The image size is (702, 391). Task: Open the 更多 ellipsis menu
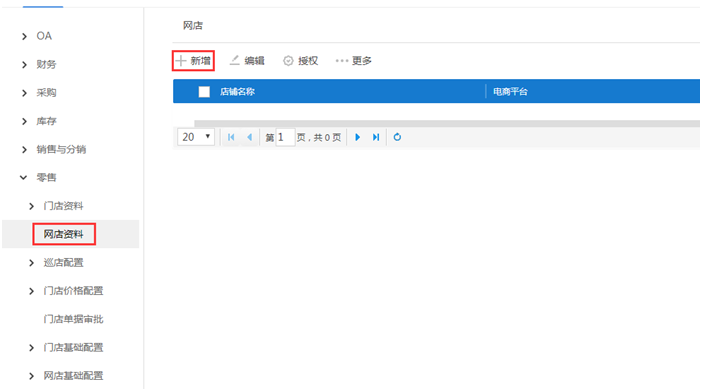click(x=342, y=60)
